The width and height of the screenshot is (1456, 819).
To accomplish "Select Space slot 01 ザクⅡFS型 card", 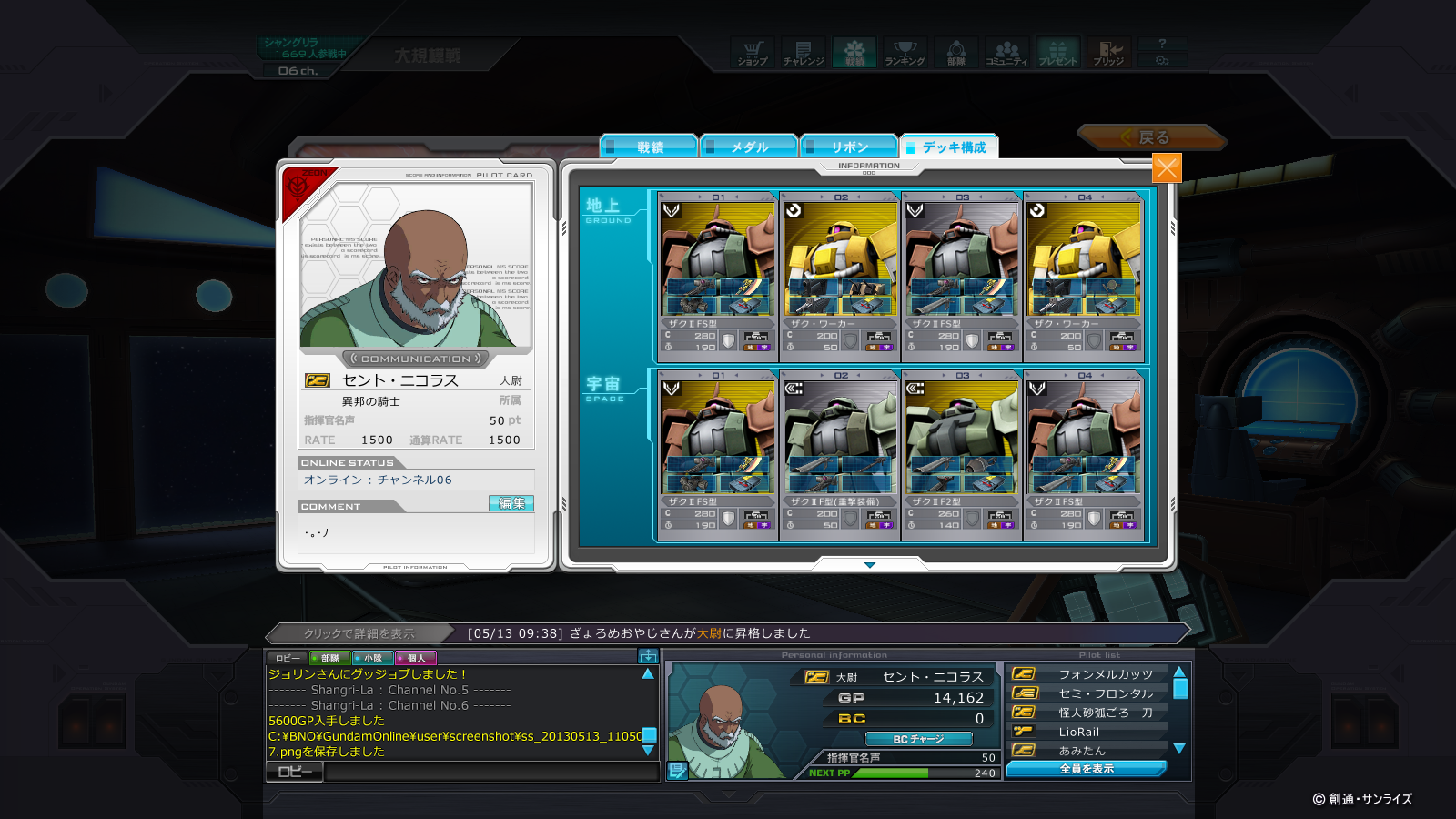I will pos(718,455).
